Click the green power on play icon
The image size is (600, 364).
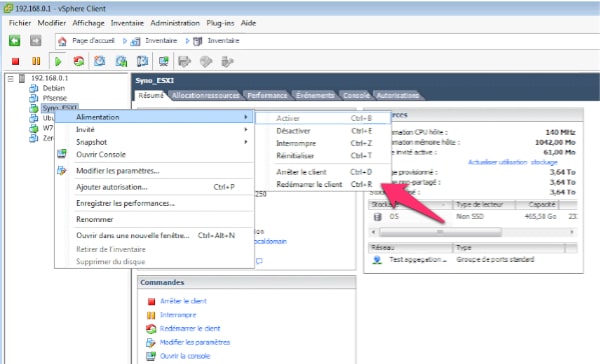[x=58, y=61]
